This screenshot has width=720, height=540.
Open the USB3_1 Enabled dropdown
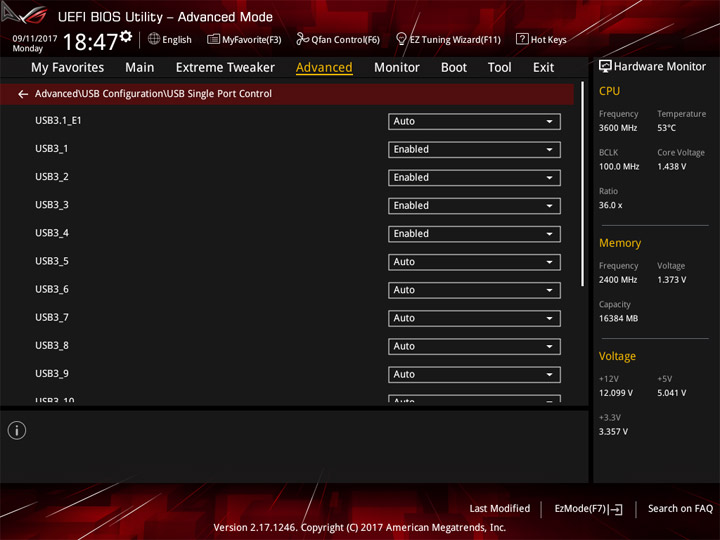click(x=474, y=150)
